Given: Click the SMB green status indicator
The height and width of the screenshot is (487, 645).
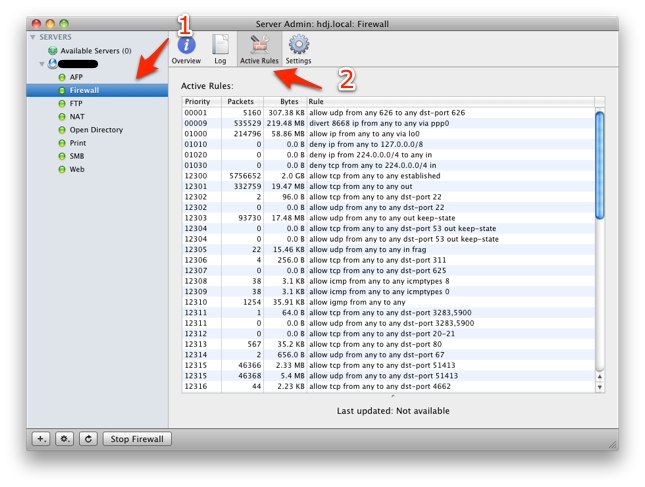Looking at the screenshot, I should [62, 156].
